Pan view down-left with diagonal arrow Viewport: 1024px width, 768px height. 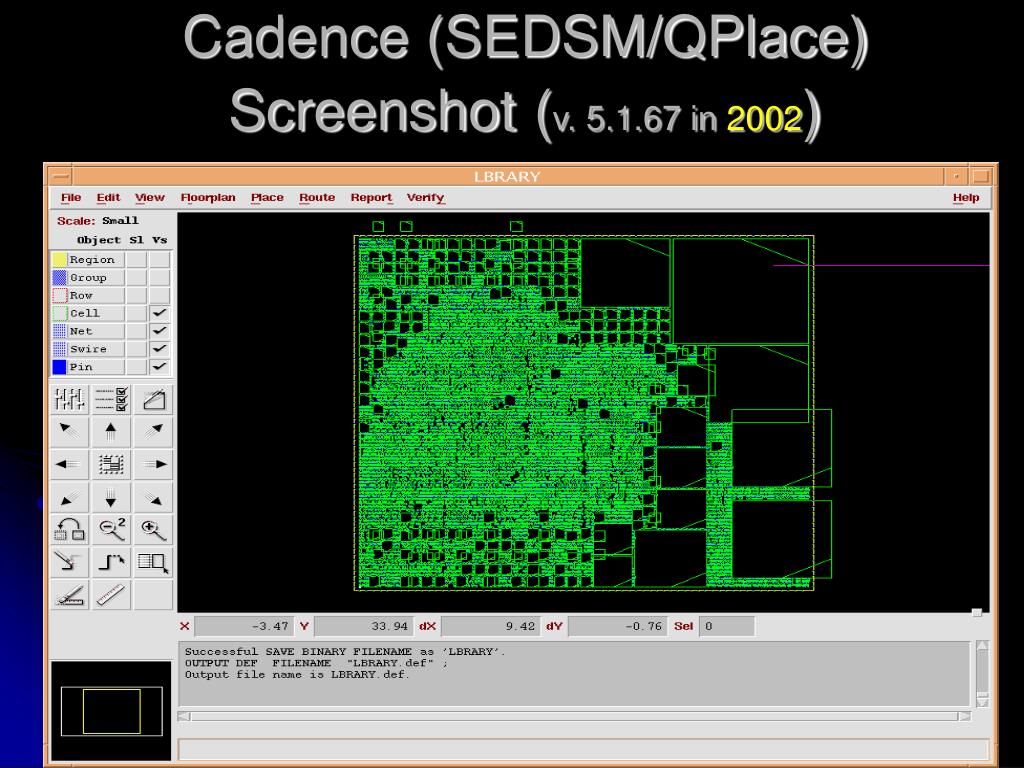click(69, 498)
